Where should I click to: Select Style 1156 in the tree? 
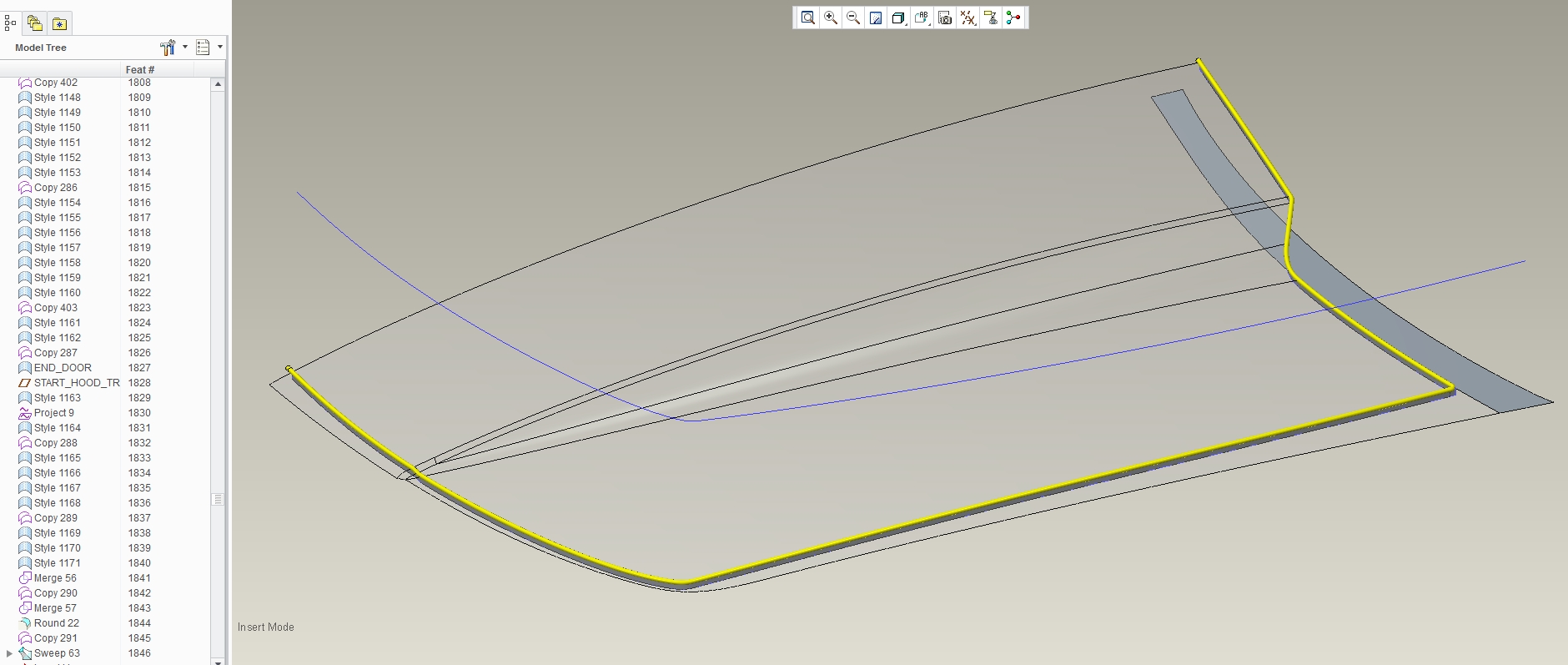click(x=58, y=233)
